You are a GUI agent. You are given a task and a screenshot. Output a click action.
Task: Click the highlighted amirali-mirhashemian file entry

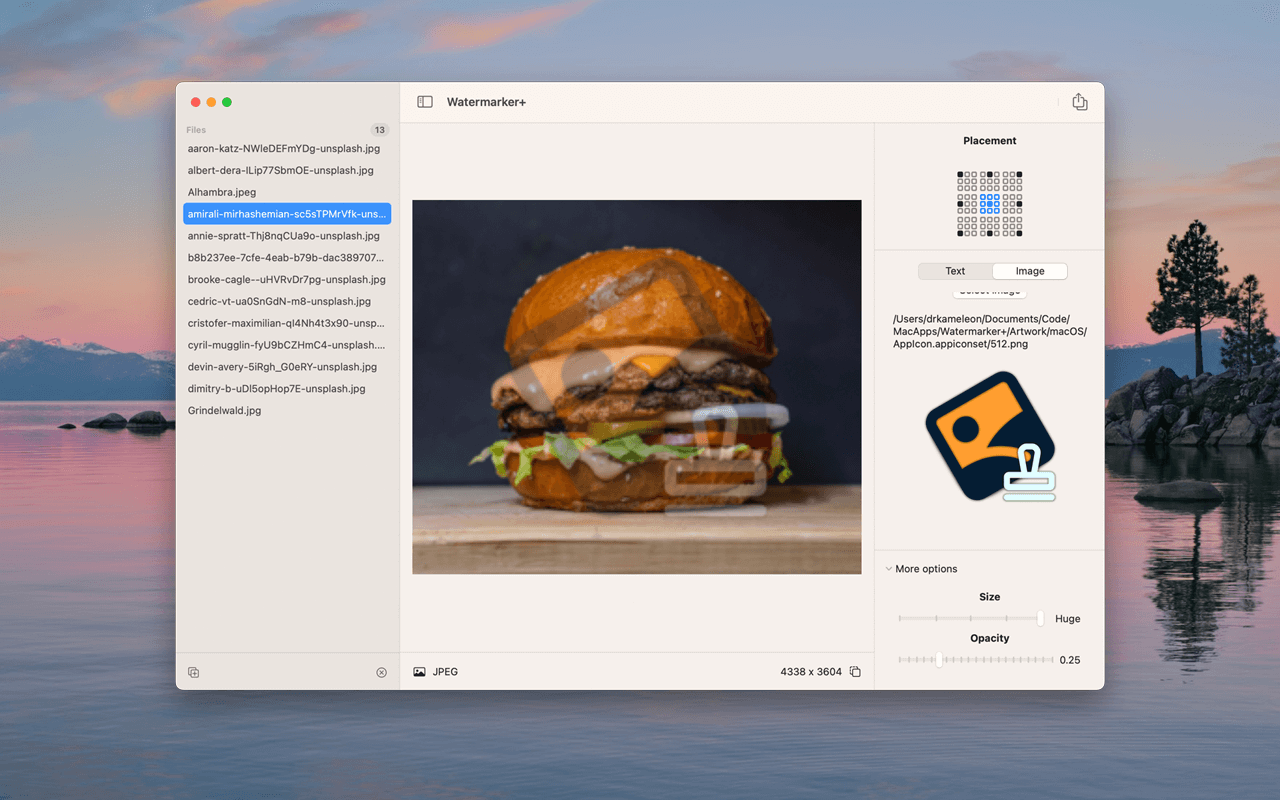[287, 213]
